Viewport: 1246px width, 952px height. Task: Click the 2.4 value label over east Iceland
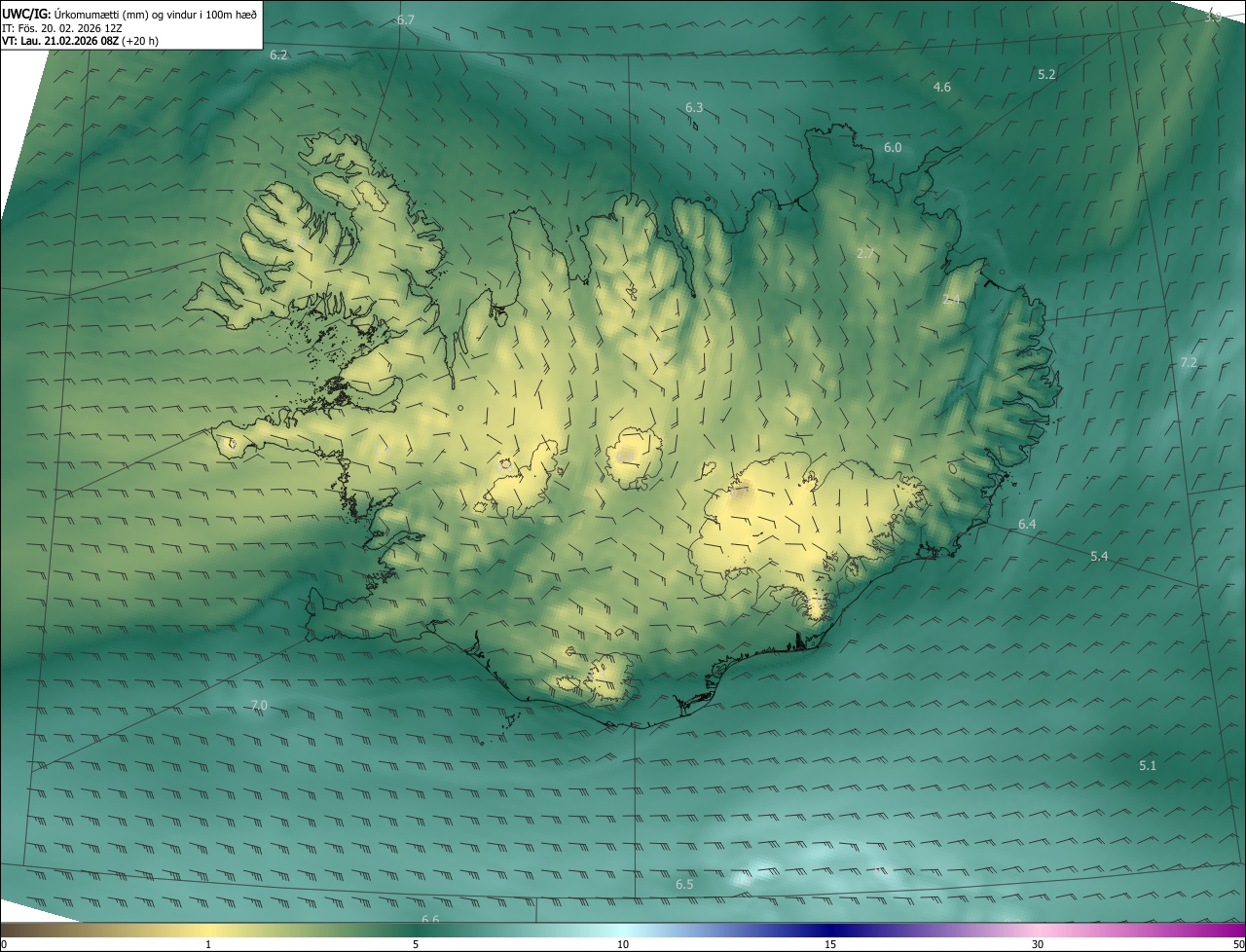click(x=951, y=300)
